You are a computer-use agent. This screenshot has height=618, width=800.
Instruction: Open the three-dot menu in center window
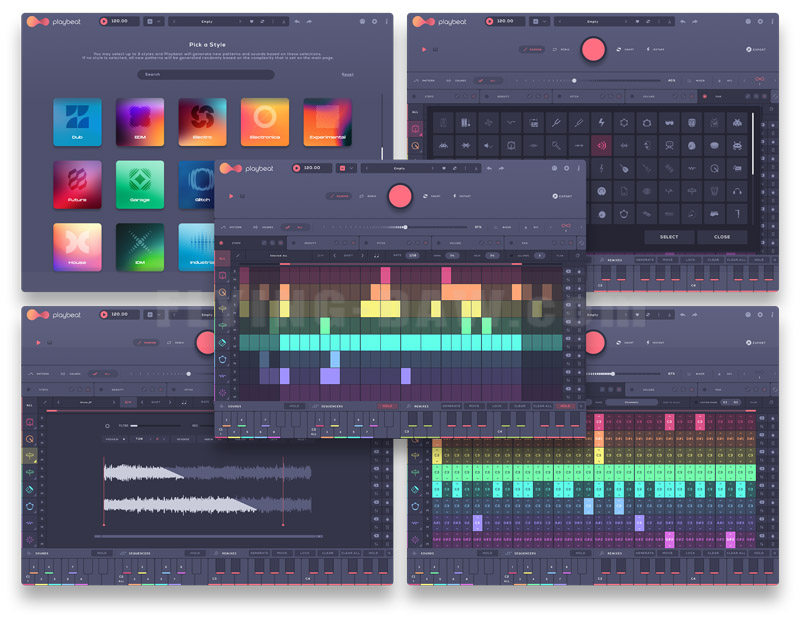point(579,168)
